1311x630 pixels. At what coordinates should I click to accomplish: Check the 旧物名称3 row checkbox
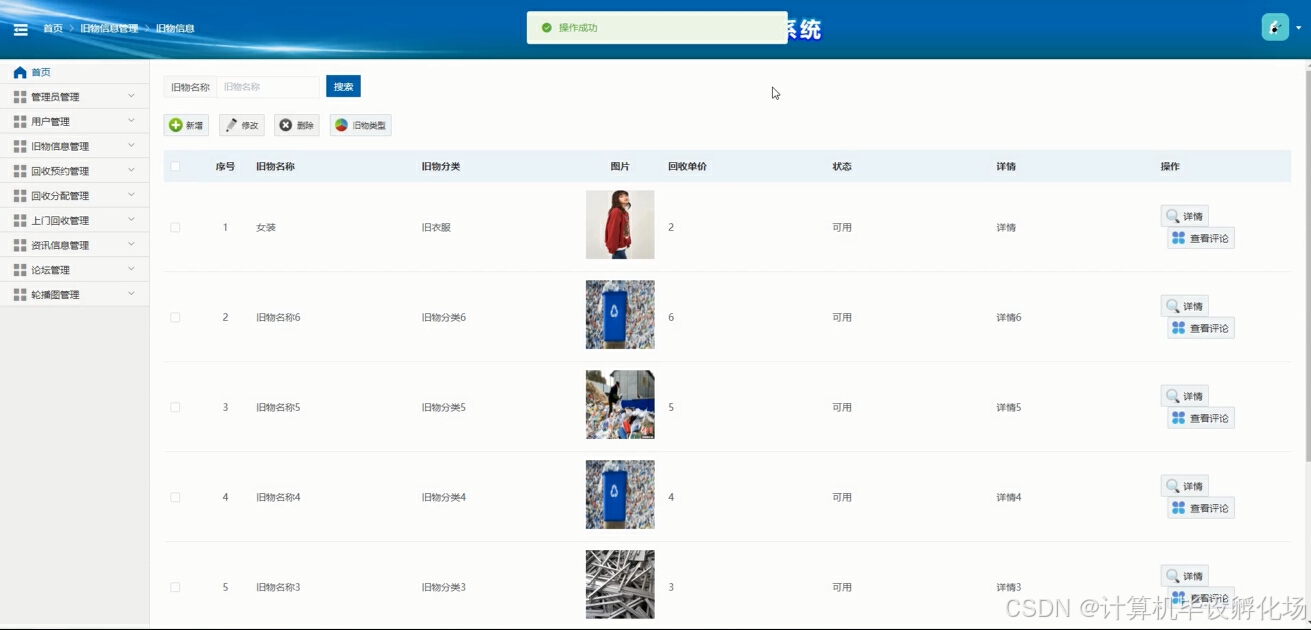175,587
